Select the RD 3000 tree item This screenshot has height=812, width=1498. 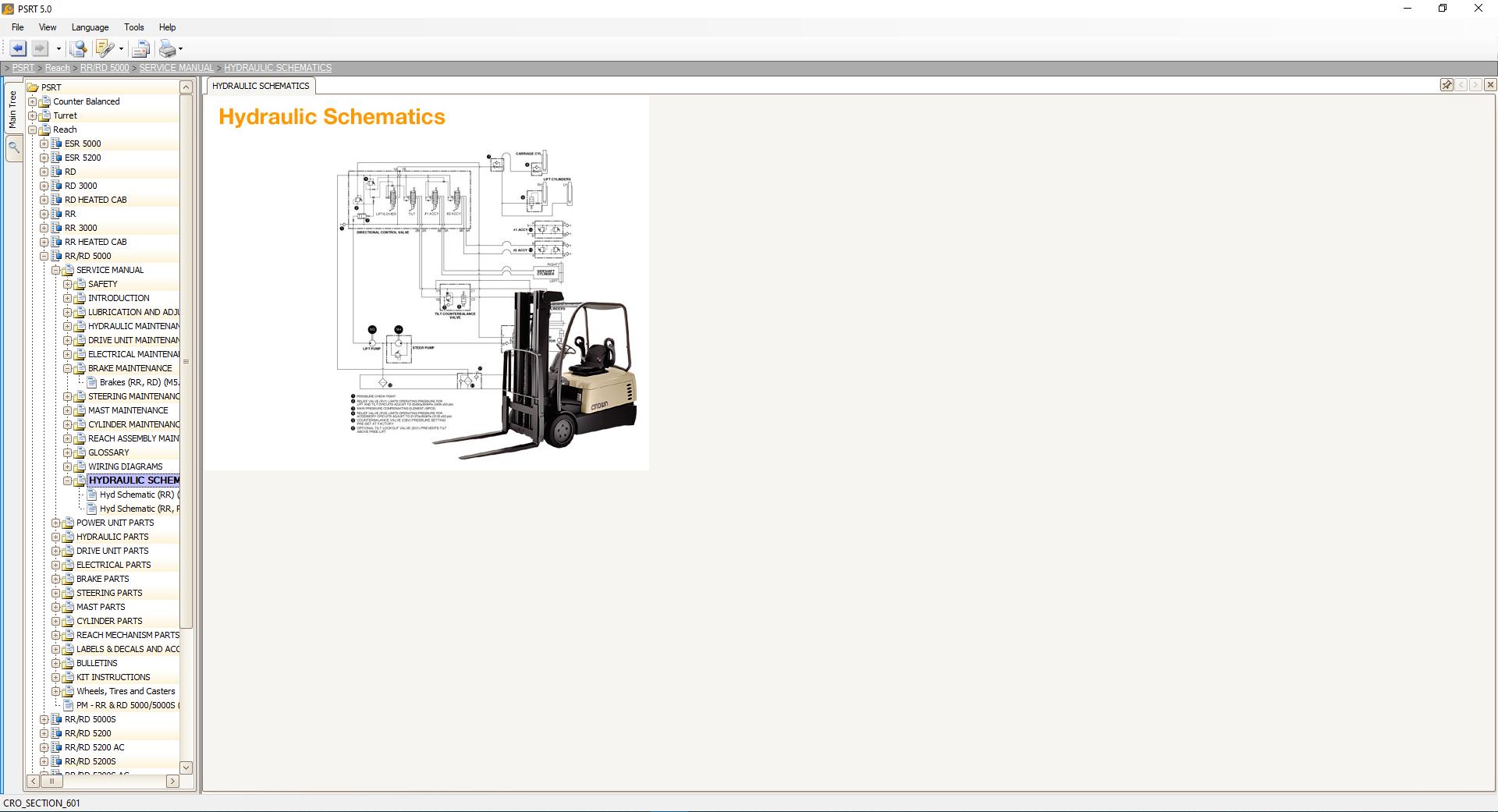coord(81,186)
